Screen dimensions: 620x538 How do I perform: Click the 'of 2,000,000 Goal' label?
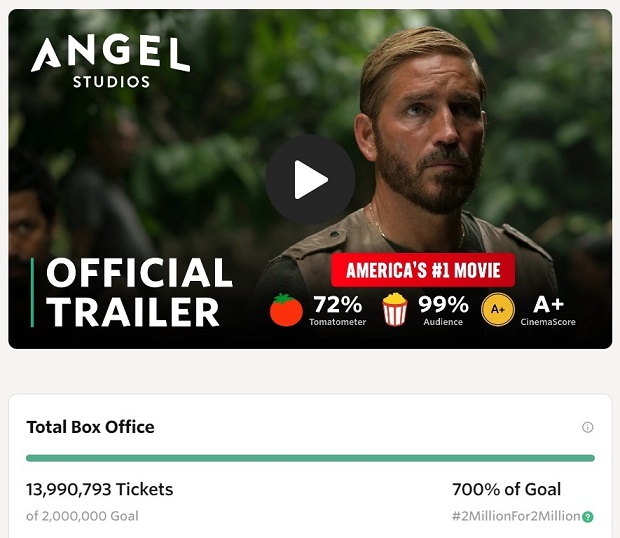click(x=82, y=516)
